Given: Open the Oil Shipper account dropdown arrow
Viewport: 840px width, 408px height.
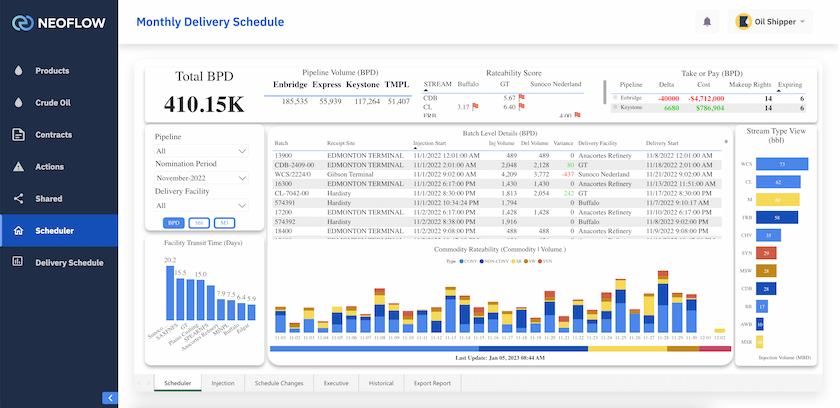Looking at the screenshot, I should click(802, 22).
